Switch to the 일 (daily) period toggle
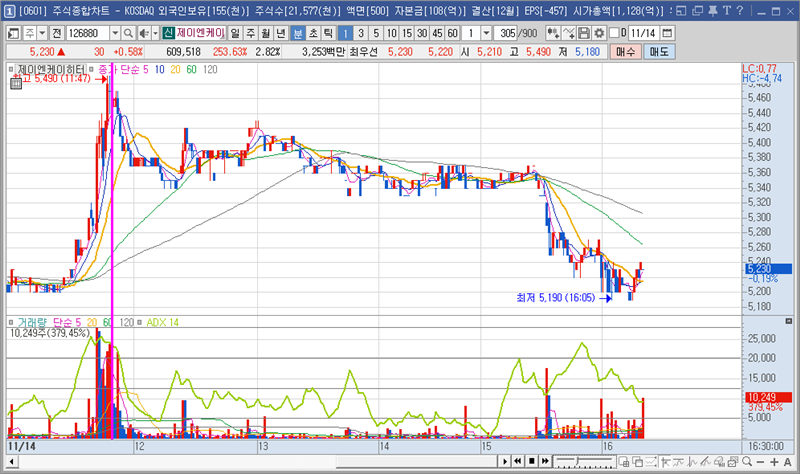Screen dimensions: 800x474 coord(234,33)
